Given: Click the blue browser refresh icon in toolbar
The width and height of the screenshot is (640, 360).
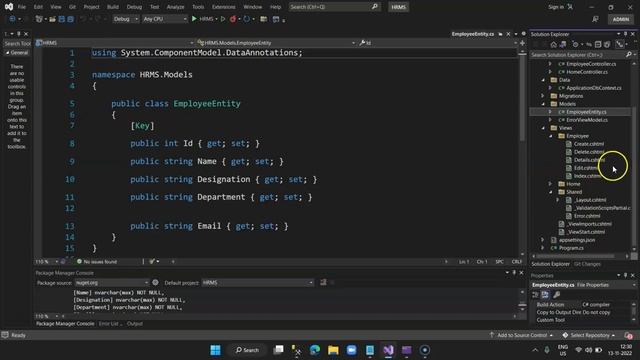Looking at the screenshot, I should [247, 19].
